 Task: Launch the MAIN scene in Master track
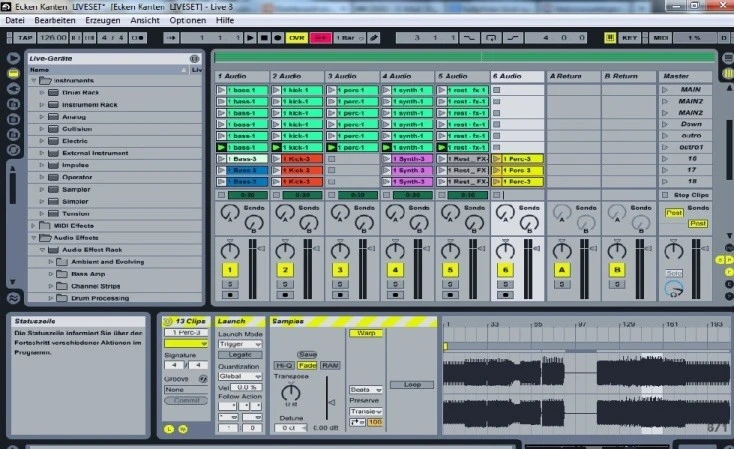(x=665, y=90)
